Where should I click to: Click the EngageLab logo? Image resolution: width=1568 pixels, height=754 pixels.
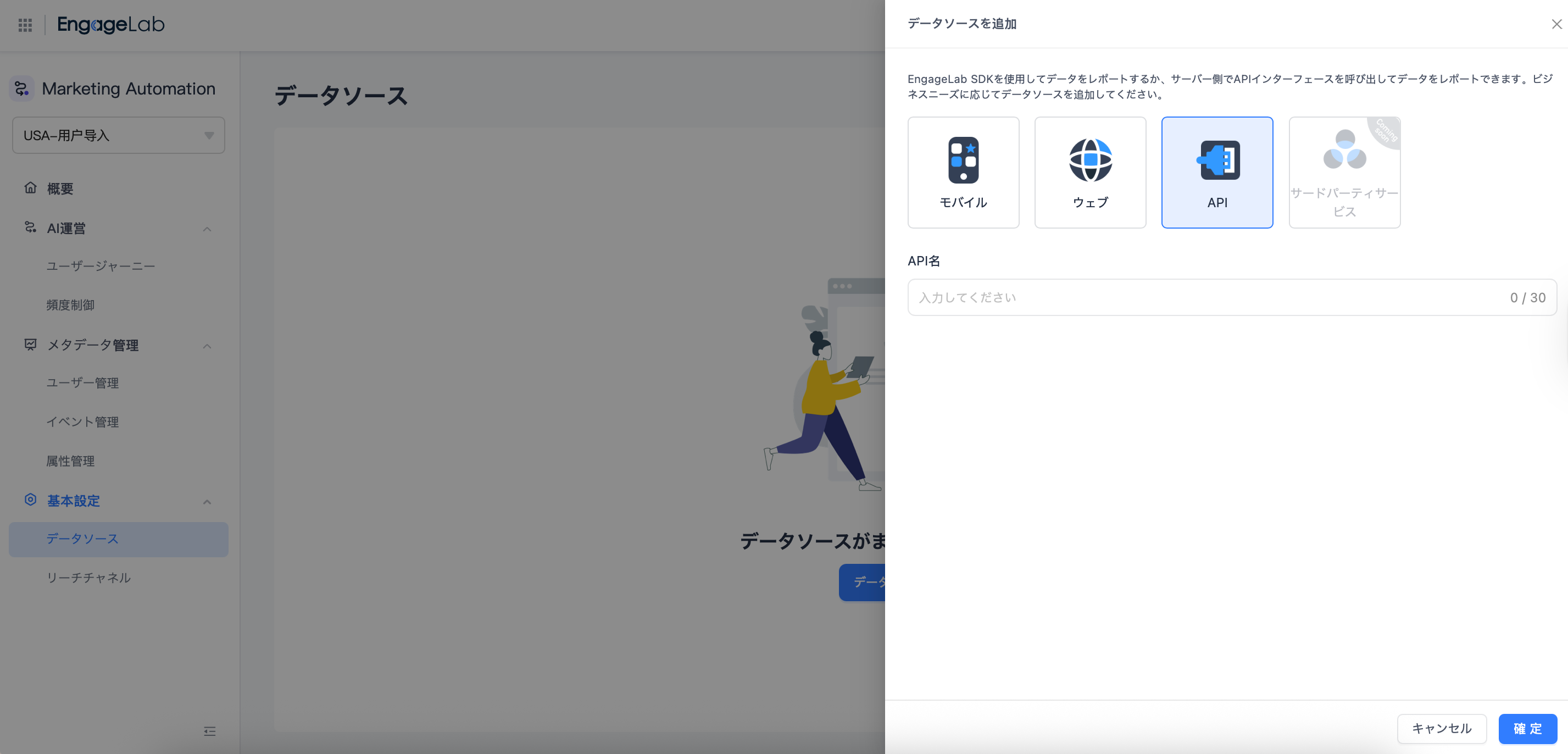coord(110,24)
